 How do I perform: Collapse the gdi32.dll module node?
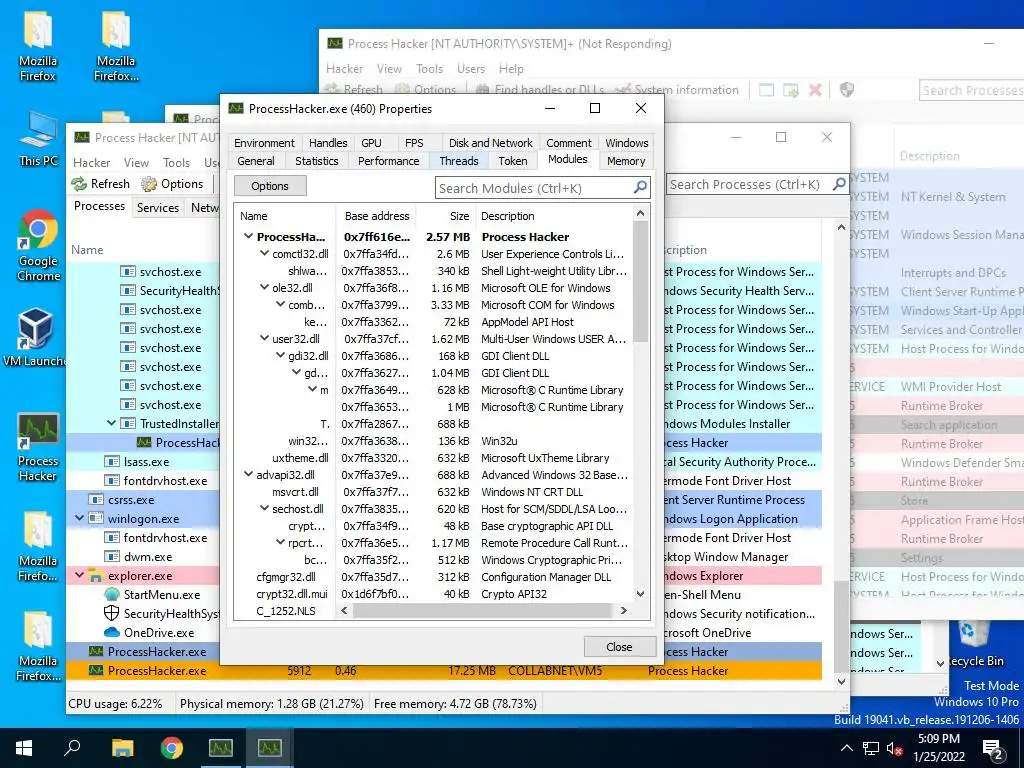click(x=280, y=355)
